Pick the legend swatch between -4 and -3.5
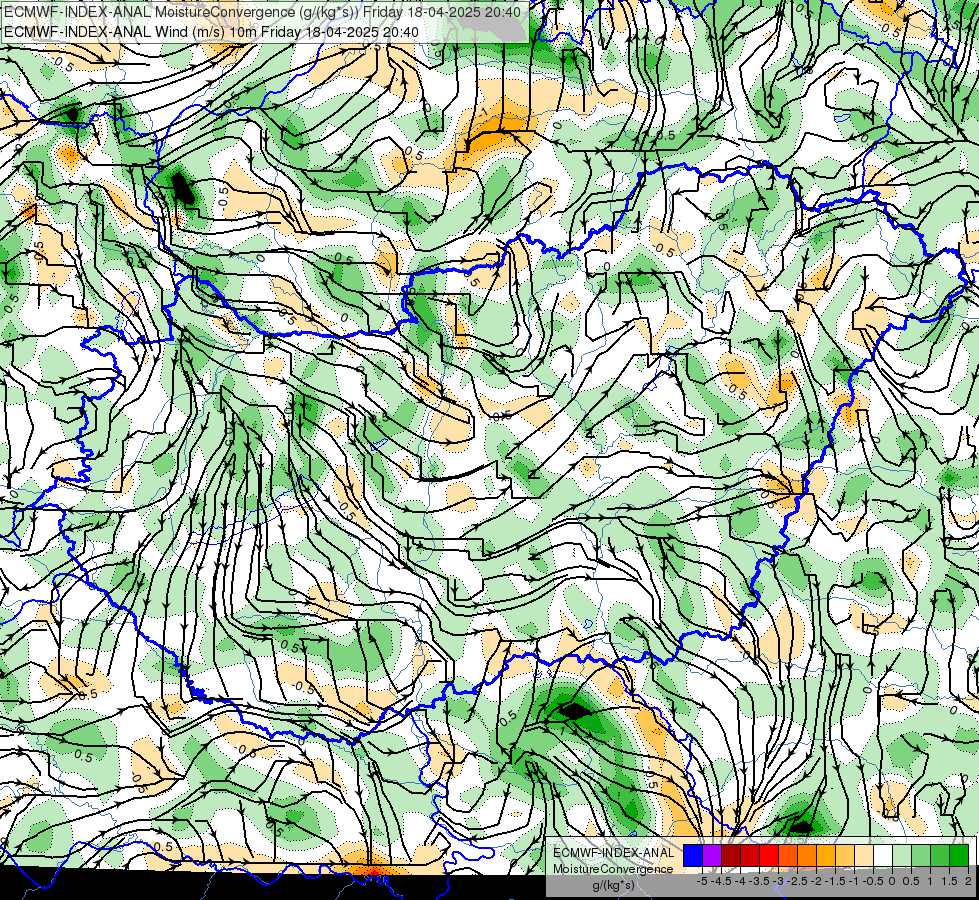The width and height of the screenshot is (979, 900). tap(750, 856)
